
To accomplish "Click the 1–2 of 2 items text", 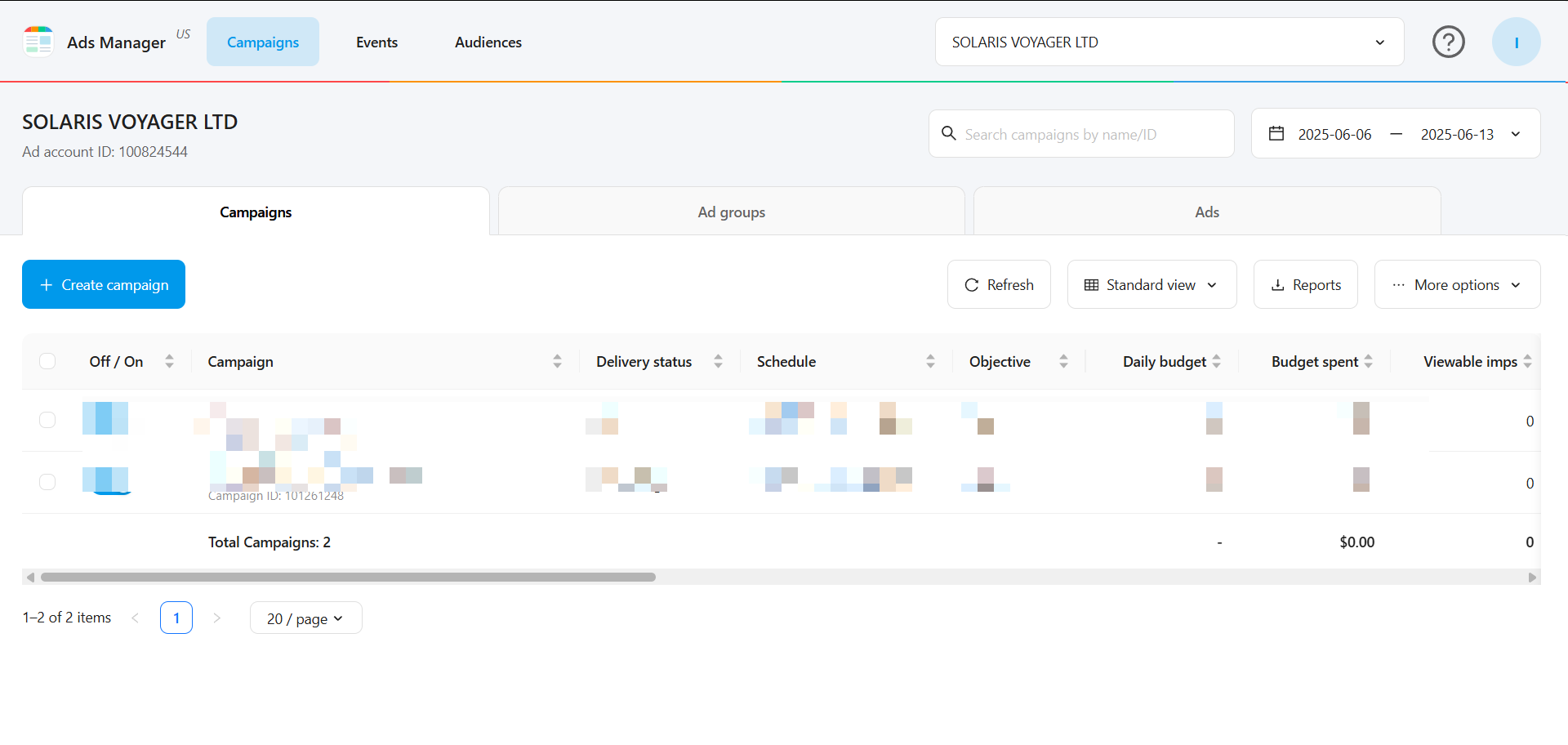I will [67, 618].
